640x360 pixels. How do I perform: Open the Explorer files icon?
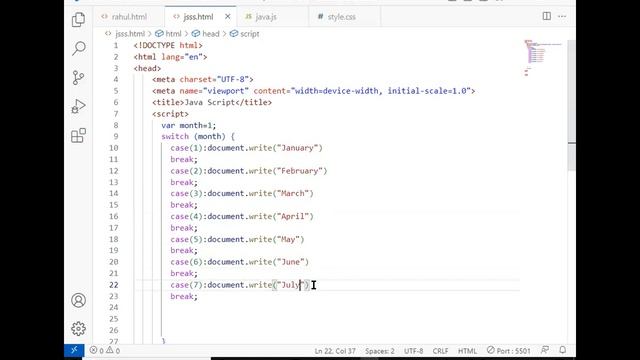point(78,20)
